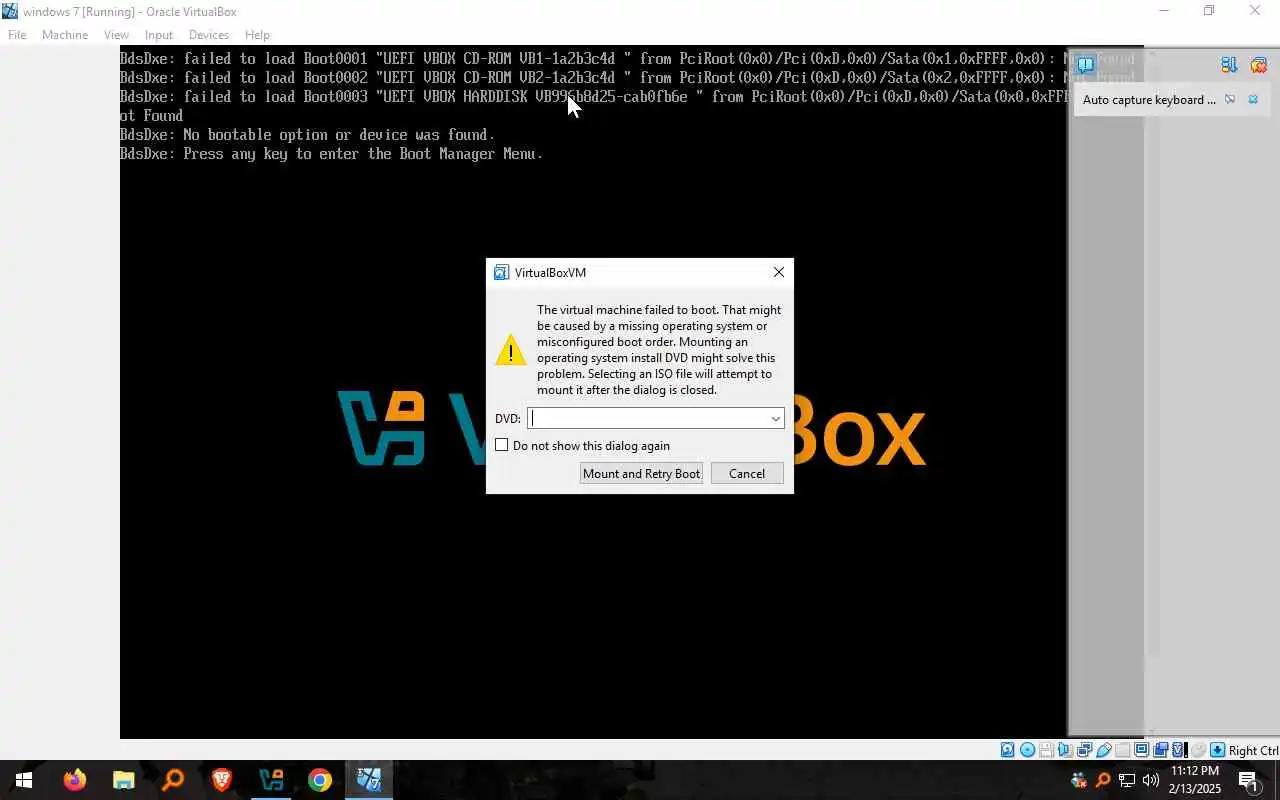The image size is (1280, 800).
Task: Click the Cancel button in dialog
Action: point(747,474)
